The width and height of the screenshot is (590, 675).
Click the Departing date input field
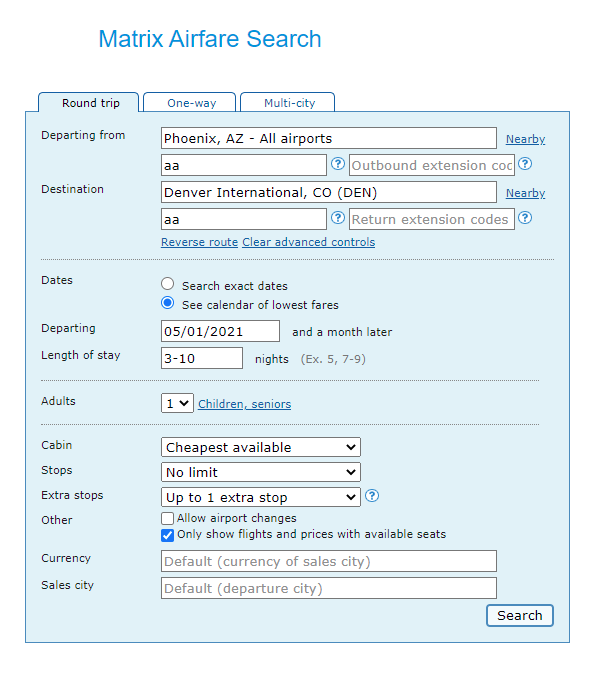point(220,331)
